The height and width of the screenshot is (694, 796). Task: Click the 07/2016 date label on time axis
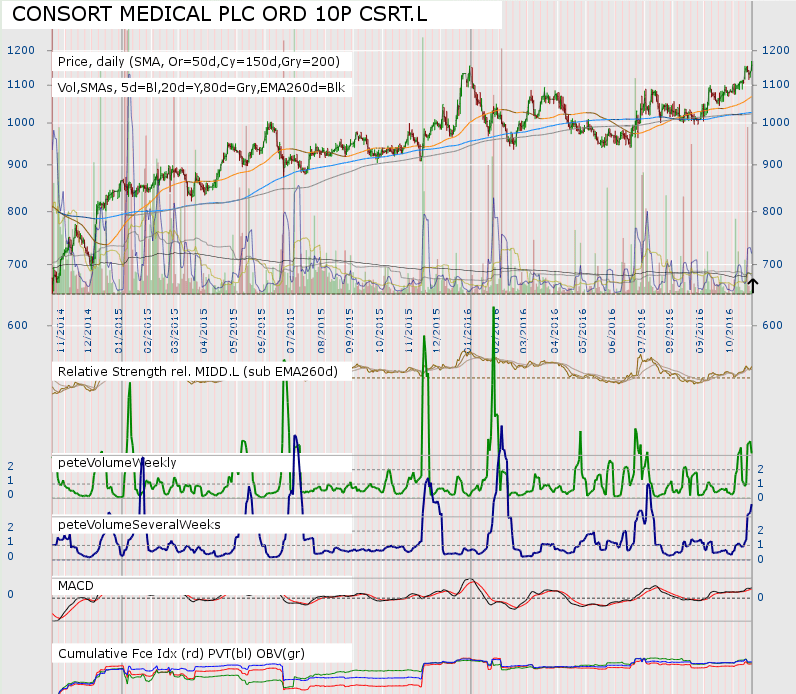click(642, 331)
